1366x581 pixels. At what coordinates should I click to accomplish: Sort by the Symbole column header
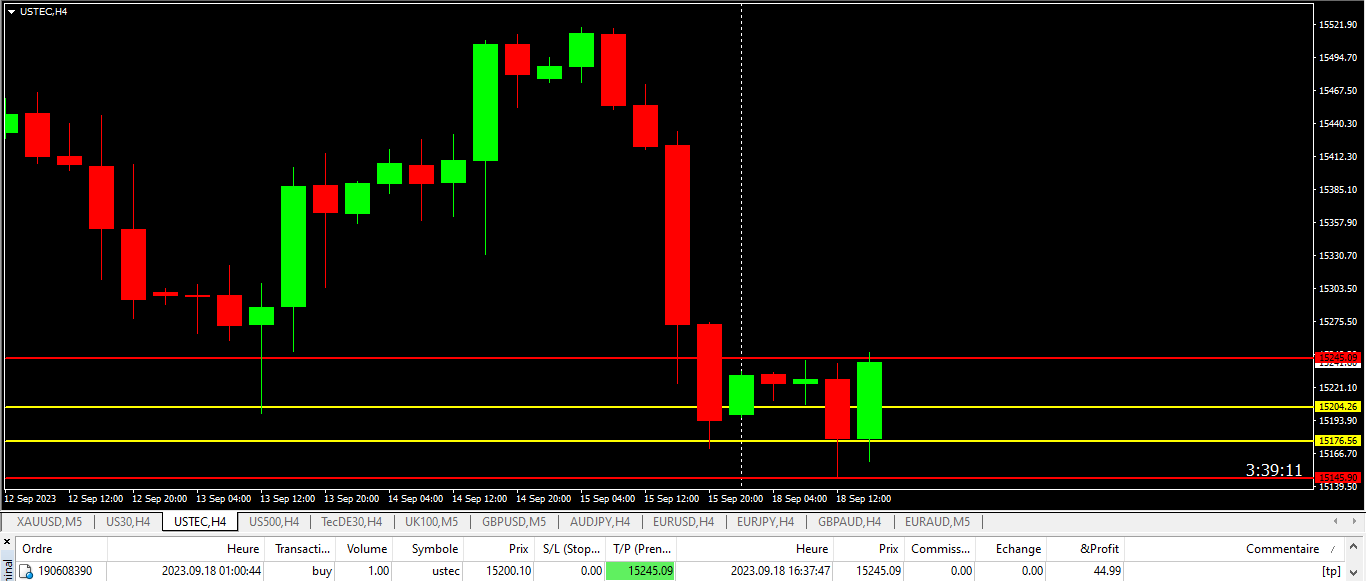coord(429,549)
